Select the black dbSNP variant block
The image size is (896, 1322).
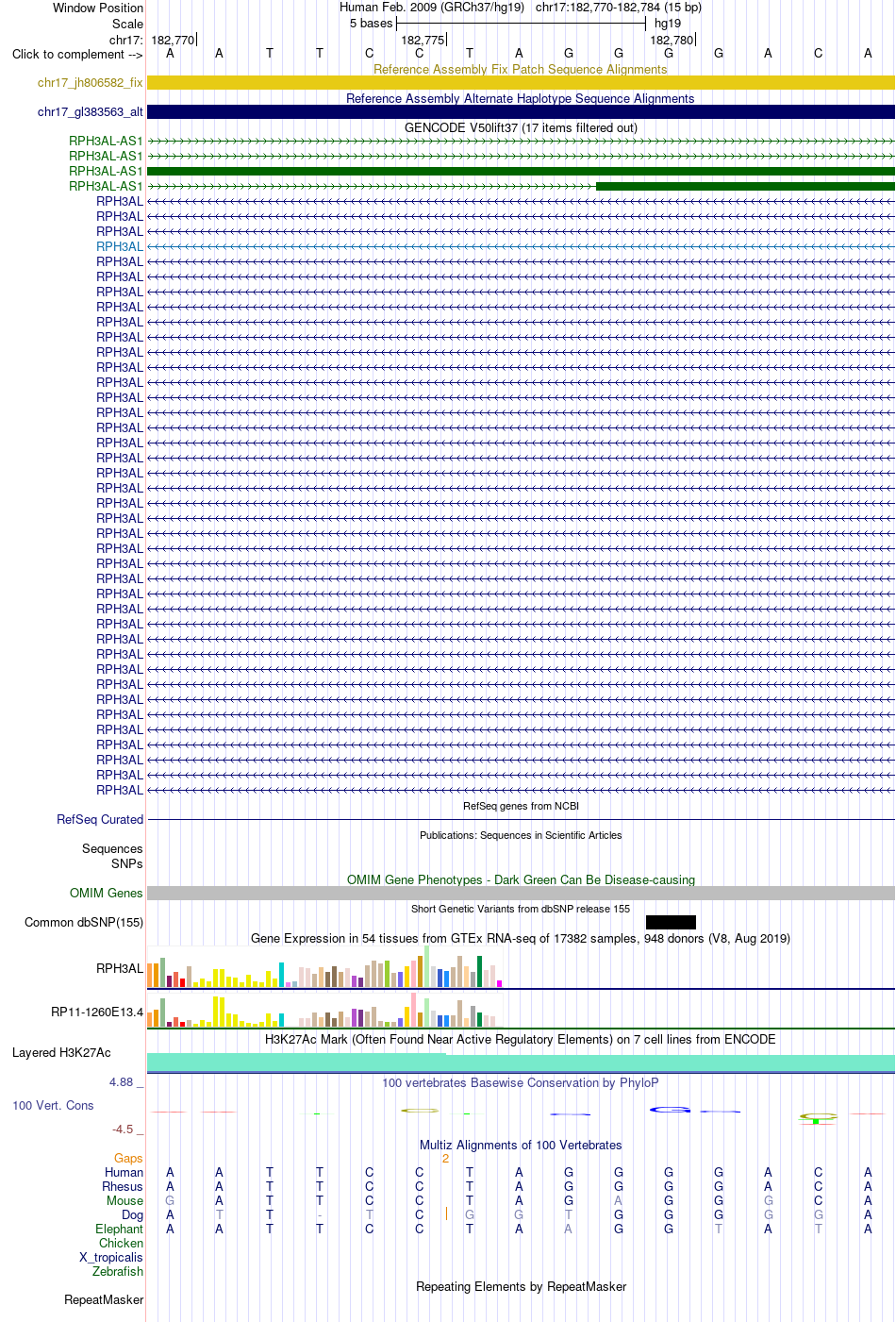[671, 922]
